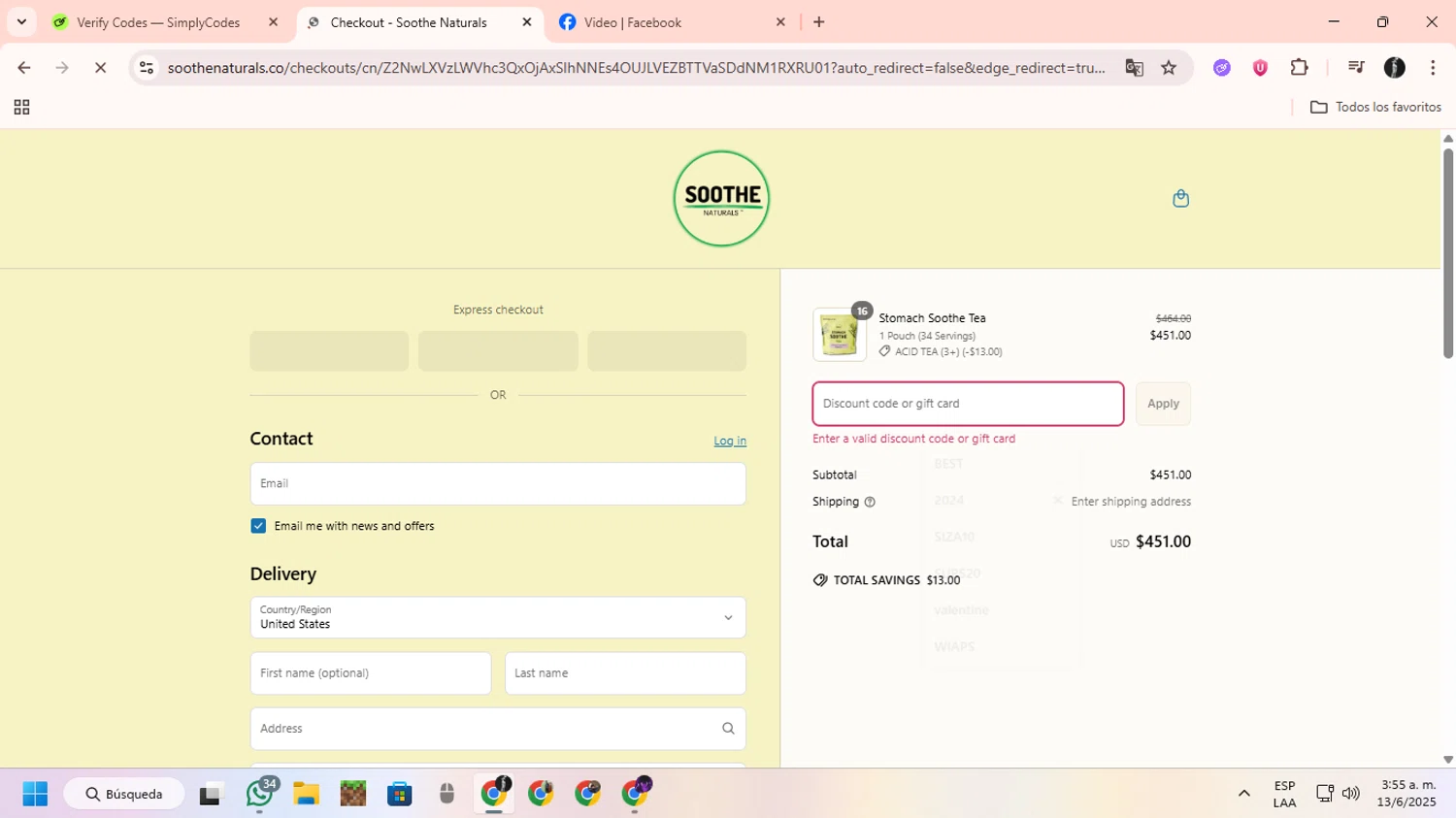This screenshot has width=1456, height=818.
Task: Click the Log in link
Action: click(x=730, y=441)
